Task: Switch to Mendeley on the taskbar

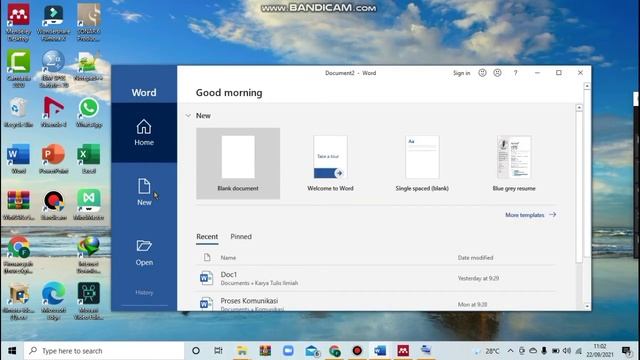Action: (x=403, y=351)
